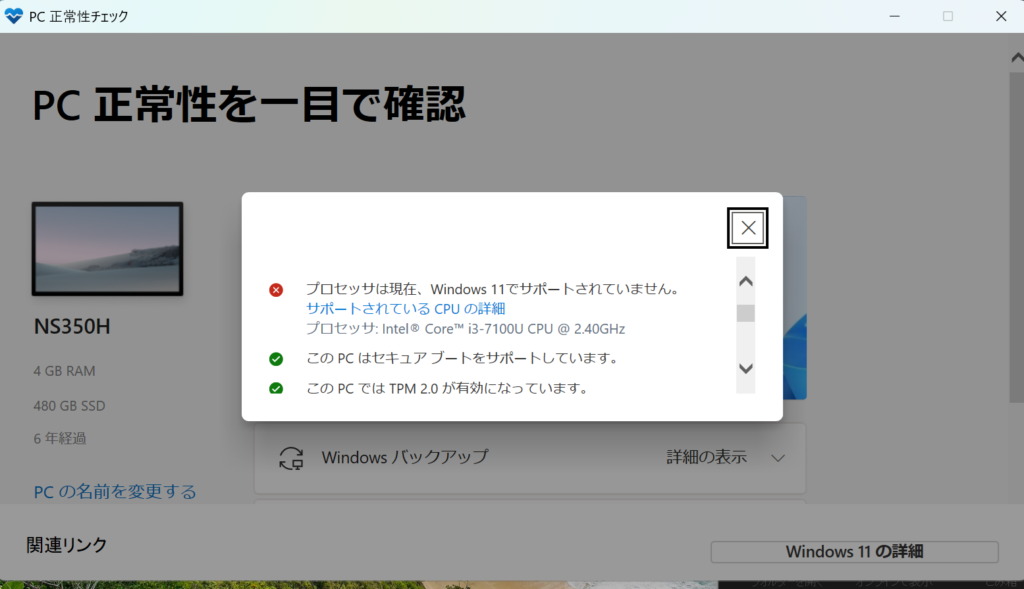The image size is (1024, 589).
Task: Click the この PC では TPM 2.0 message
Action: point(447,389)
